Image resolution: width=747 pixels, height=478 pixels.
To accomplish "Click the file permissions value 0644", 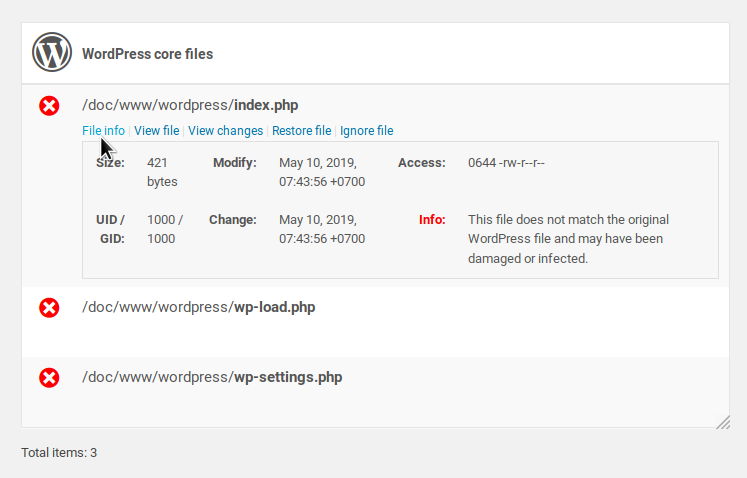I will coord(506,163).
